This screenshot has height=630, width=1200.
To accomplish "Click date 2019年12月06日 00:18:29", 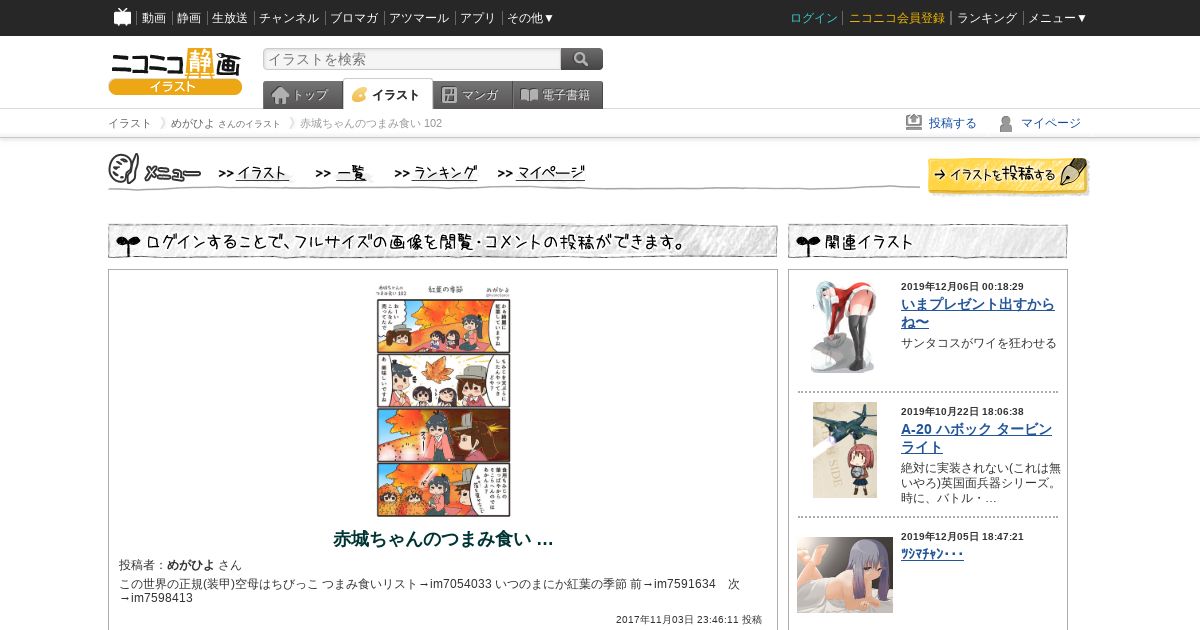I will click(x=962, y=287).
